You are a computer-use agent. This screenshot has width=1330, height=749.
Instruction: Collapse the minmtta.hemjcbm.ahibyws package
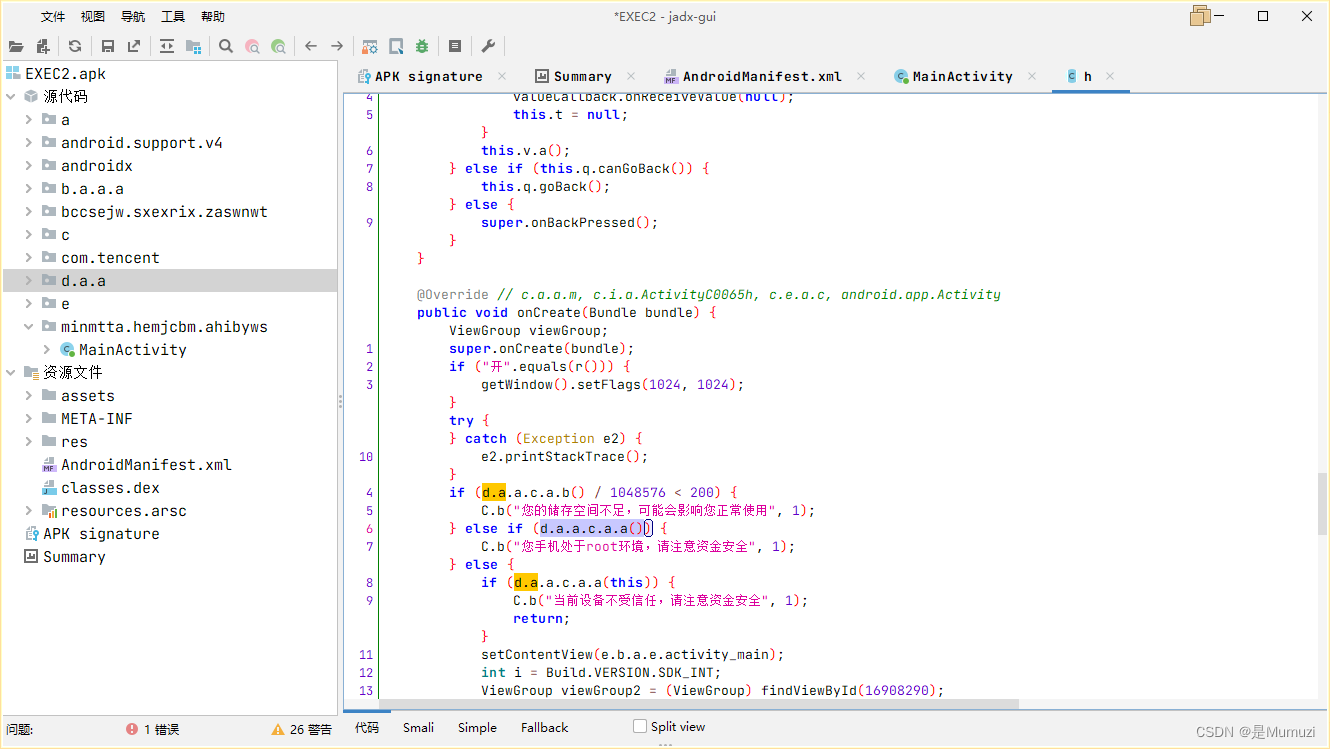(29, 327)
